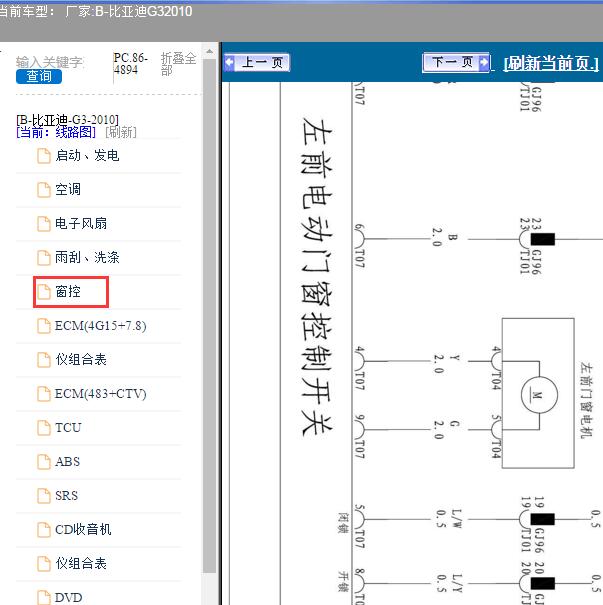Select the 窗控 tree item
This screenshot has width=603, height=605.
(68, 291)
